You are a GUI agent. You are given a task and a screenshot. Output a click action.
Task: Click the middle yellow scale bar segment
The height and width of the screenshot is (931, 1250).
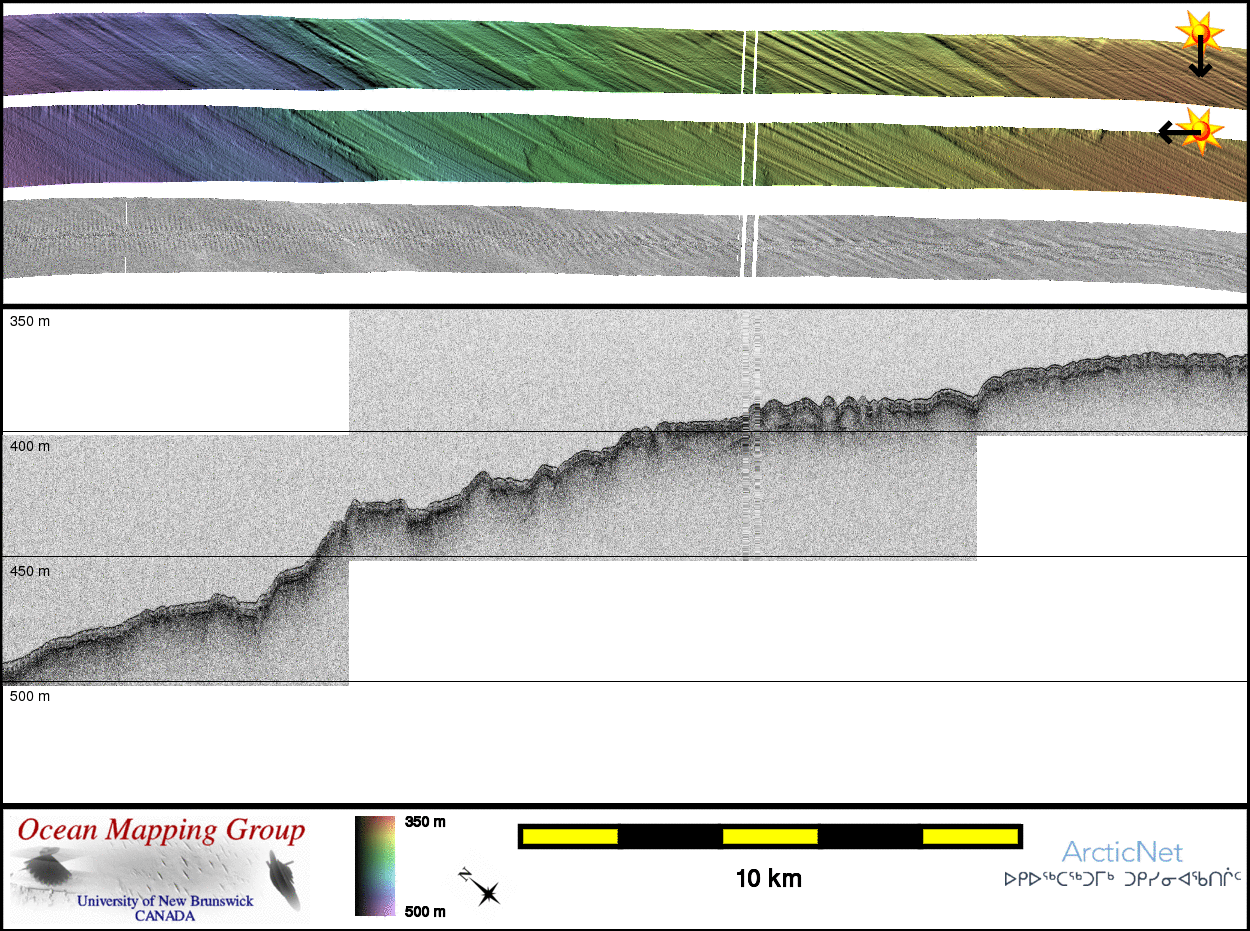pyautogui.click(x=770, y=836)
